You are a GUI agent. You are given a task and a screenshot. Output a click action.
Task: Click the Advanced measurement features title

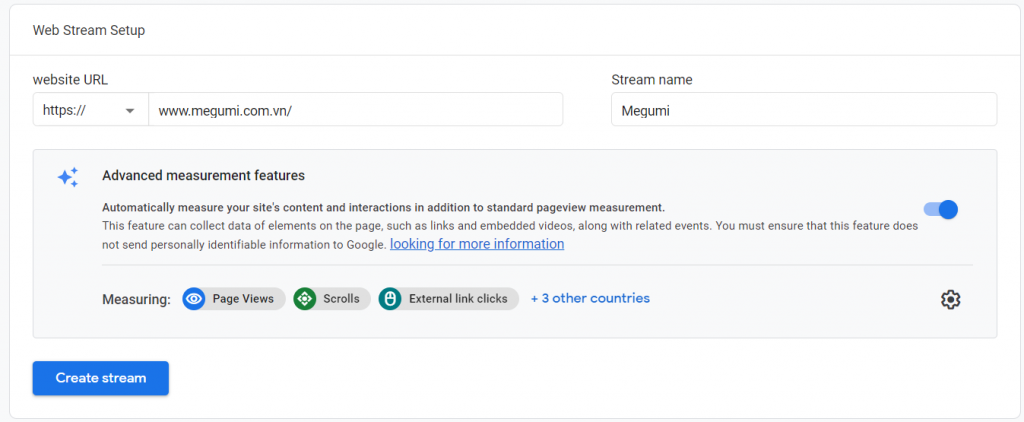coord(203,176)
